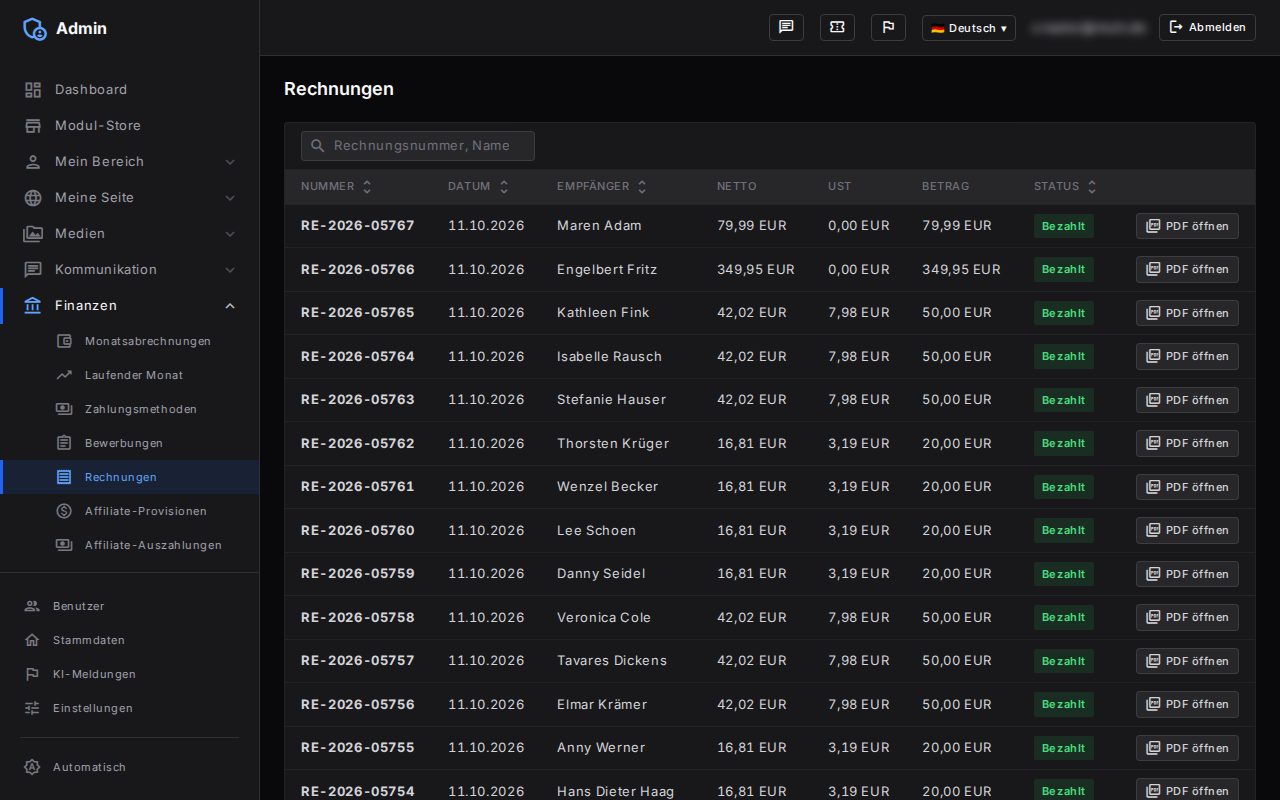Open the chat messages icon in header
Image resolution: width=1280 pixels, height=800 pixels.
click(x=786, y=28)
